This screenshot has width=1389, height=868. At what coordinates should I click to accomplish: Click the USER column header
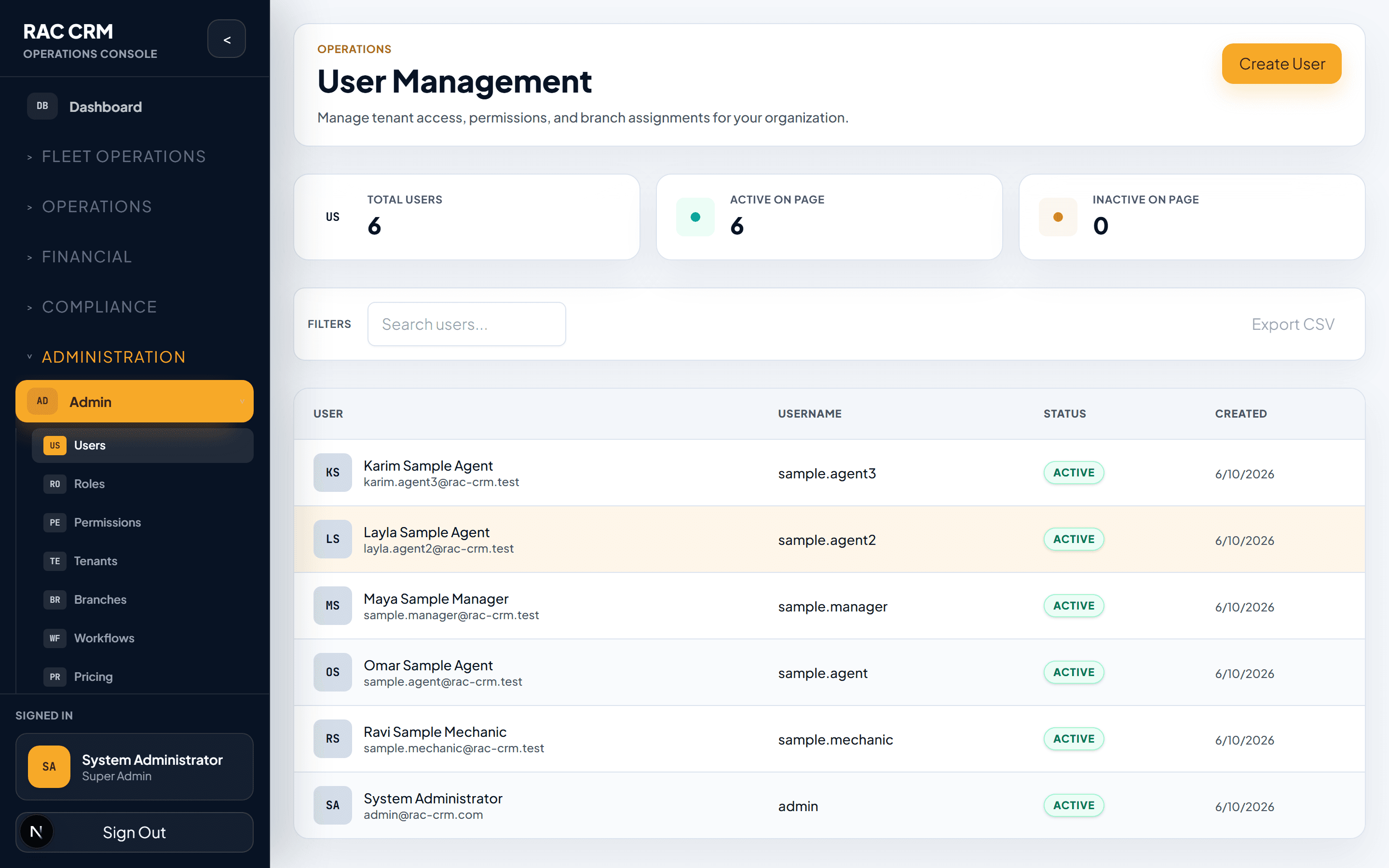[x=328, y=414]
